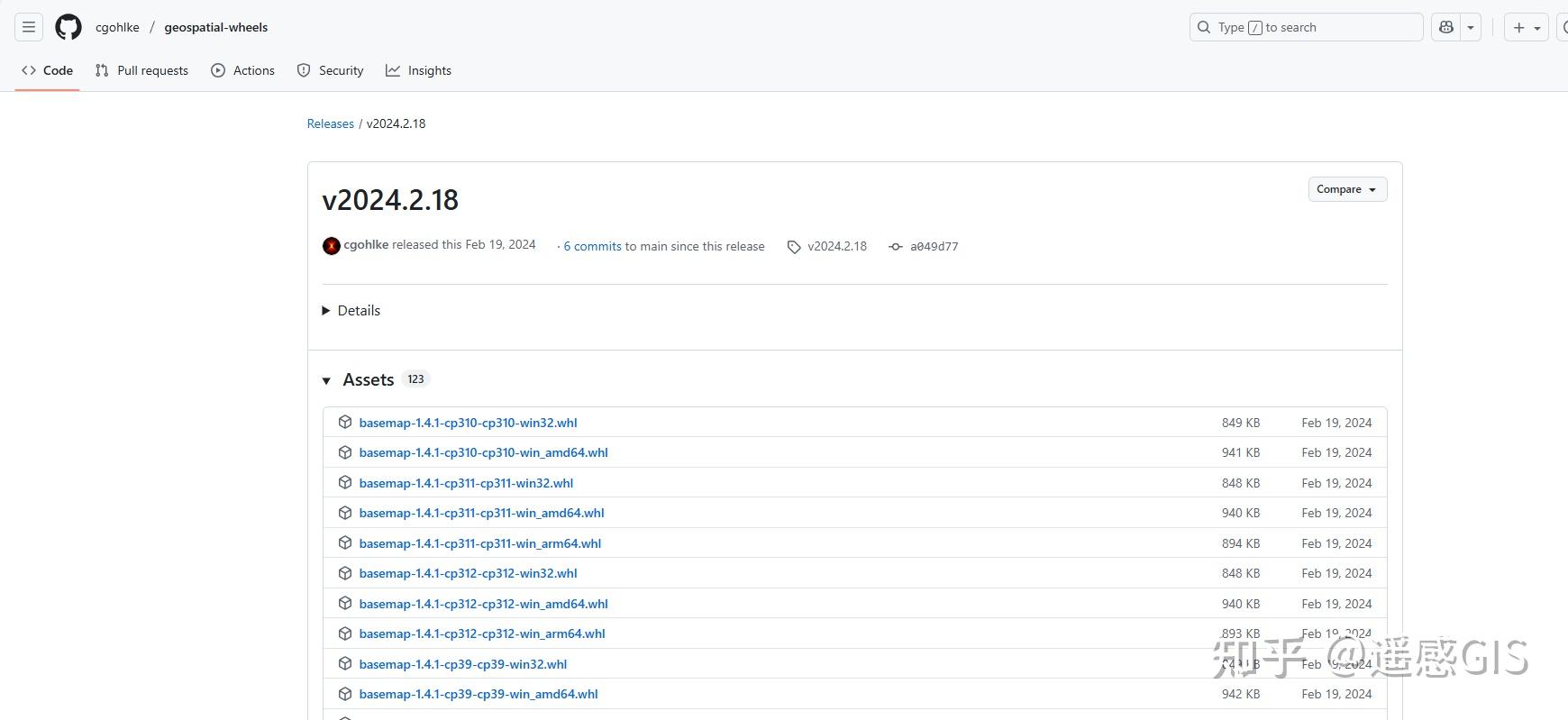Click package icon for basemap cp312 win_arm64 wheel
The height and width of the screenshot is (720, 1568).
click(x=345, y=633)
